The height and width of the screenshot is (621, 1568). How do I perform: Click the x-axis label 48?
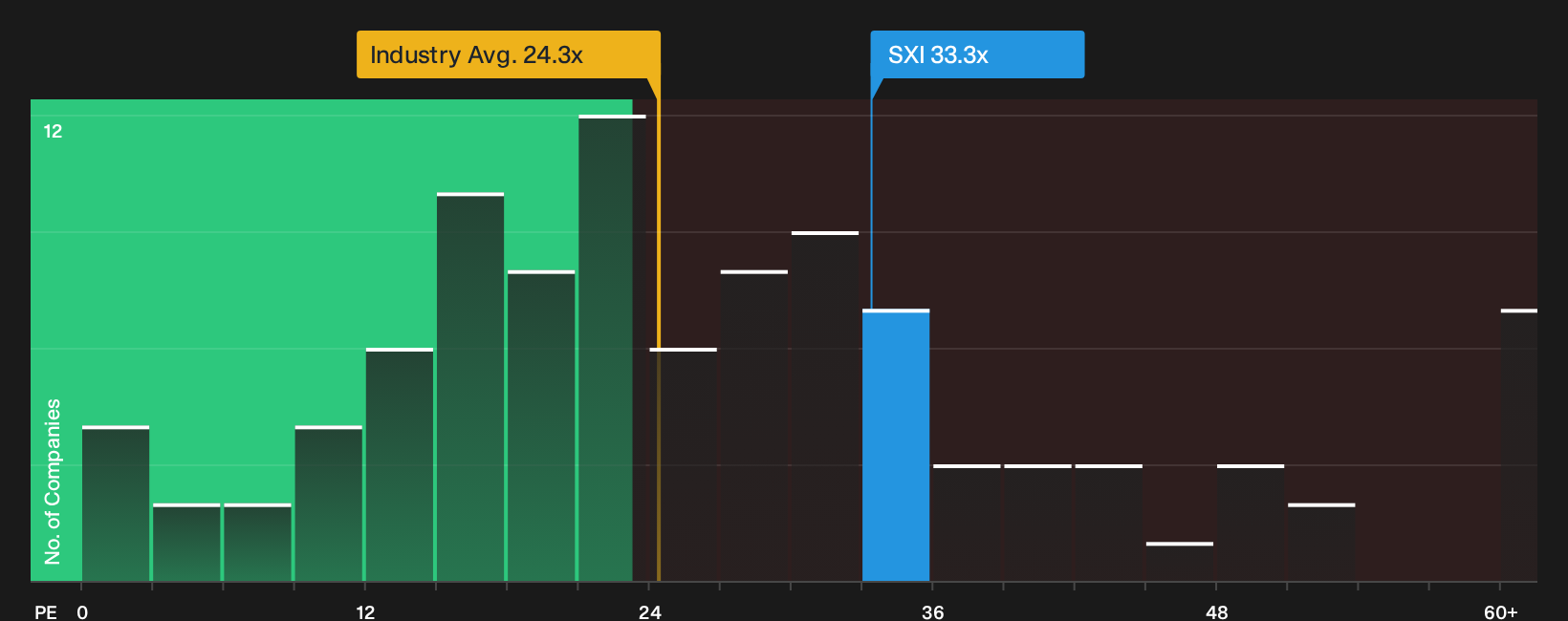tap(1216, 611)
